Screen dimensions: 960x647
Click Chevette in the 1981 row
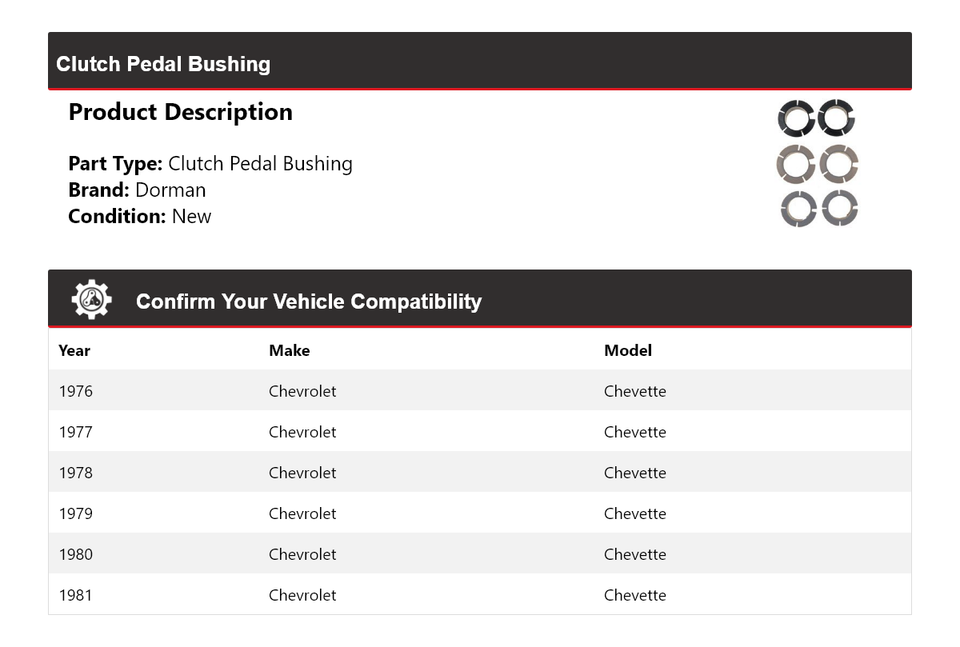point(634,595)
